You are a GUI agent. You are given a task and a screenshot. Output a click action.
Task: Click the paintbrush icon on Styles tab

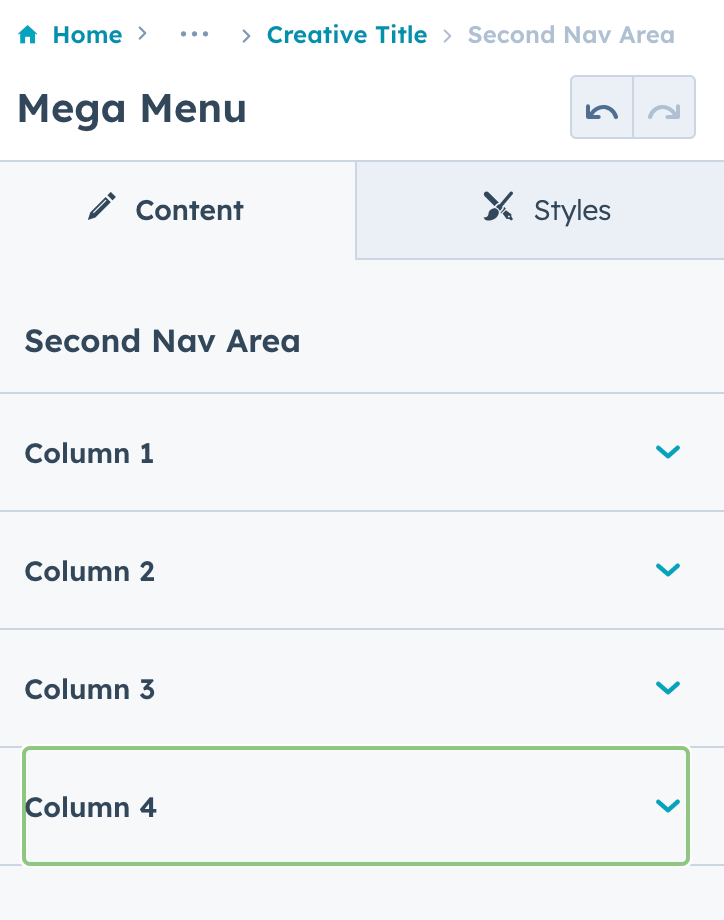pos(498,208)
